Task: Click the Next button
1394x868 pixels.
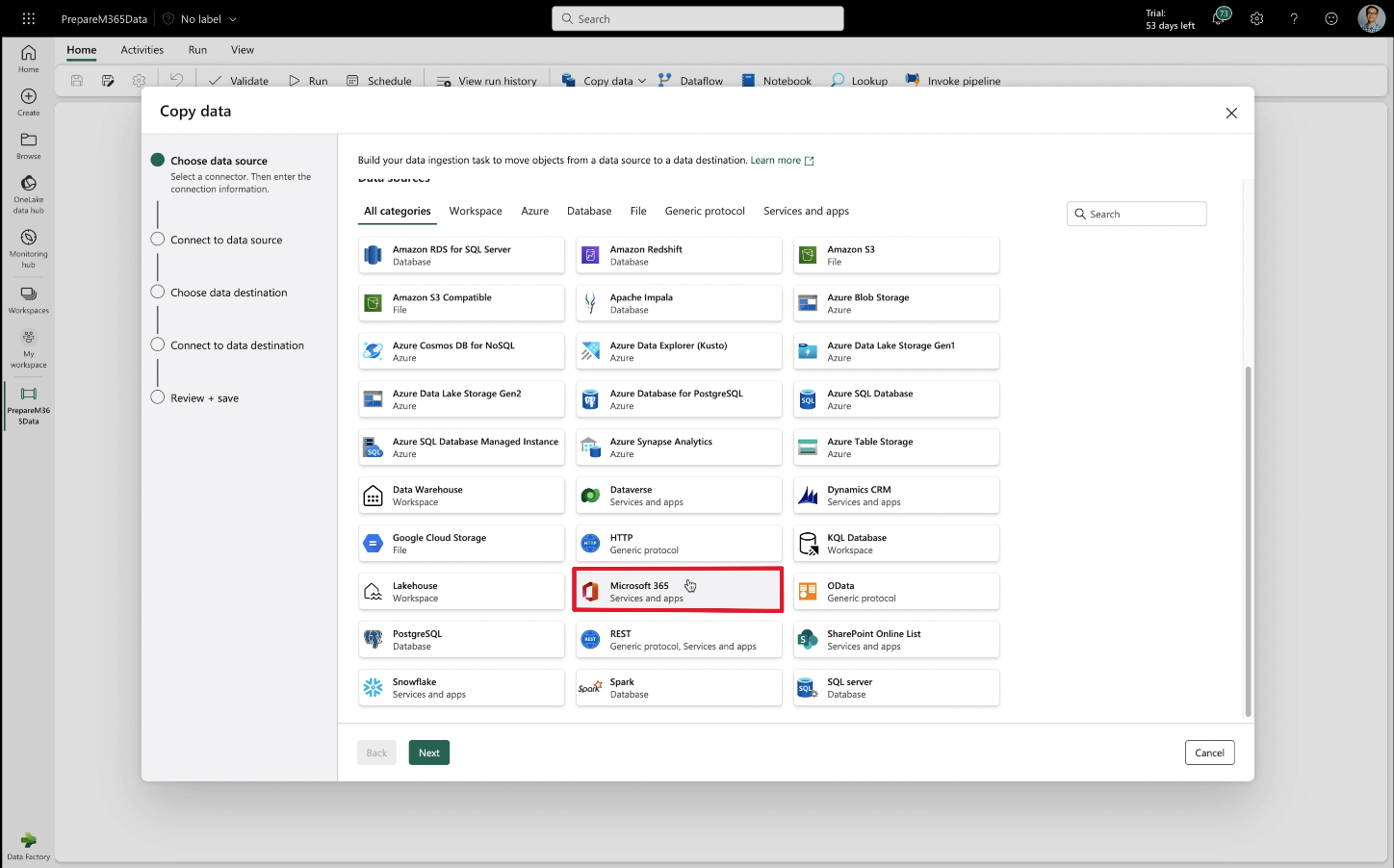Action: click(x=429, y=753)
